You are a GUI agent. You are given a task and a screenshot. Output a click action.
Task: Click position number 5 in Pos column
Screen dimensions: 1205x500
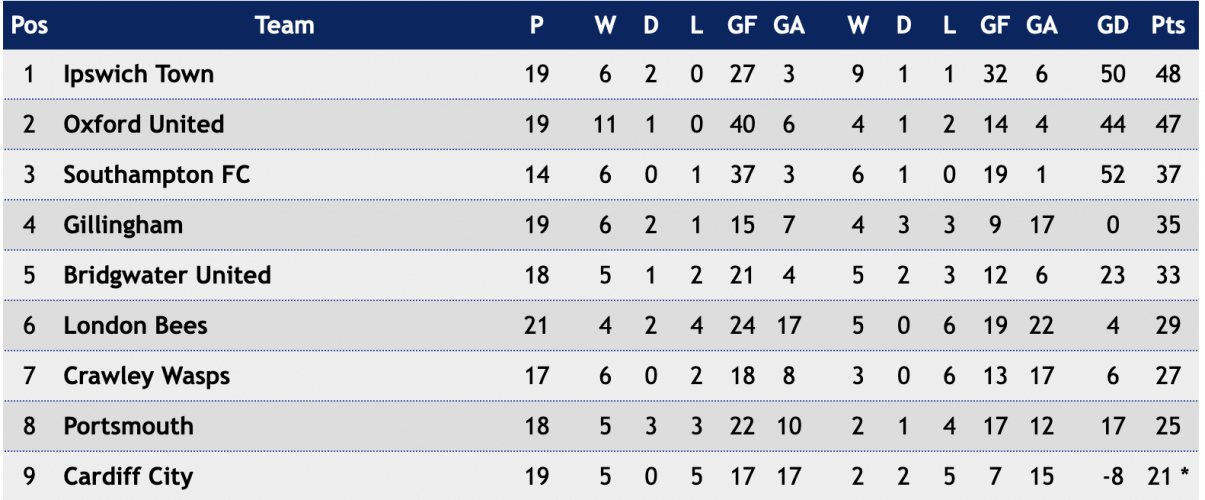coord(29,275)
